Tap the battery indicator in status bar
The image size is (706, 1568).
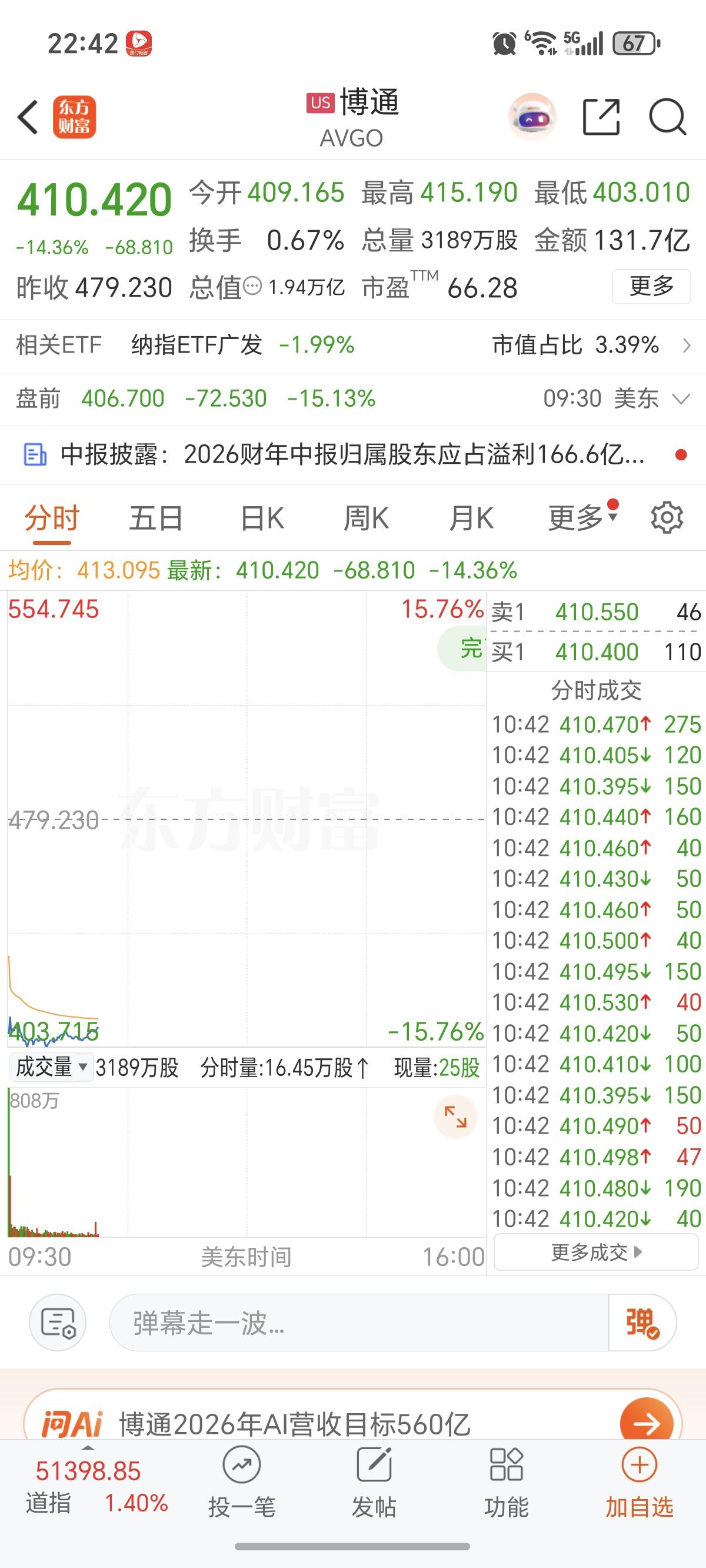(x=636, y=43)
